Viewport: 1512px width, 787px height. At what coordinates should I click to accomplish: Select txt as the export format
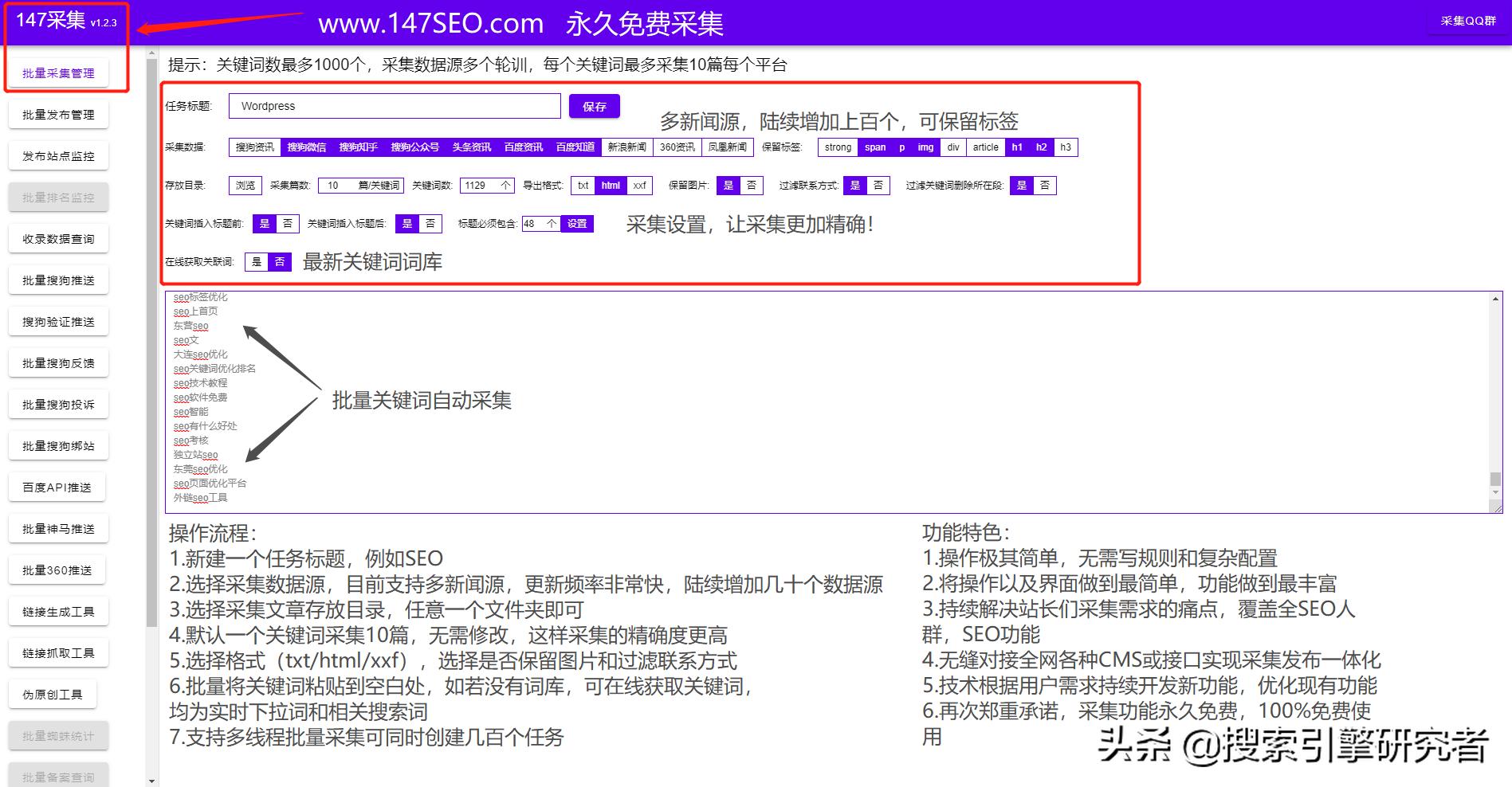click(x=583, y=185)
